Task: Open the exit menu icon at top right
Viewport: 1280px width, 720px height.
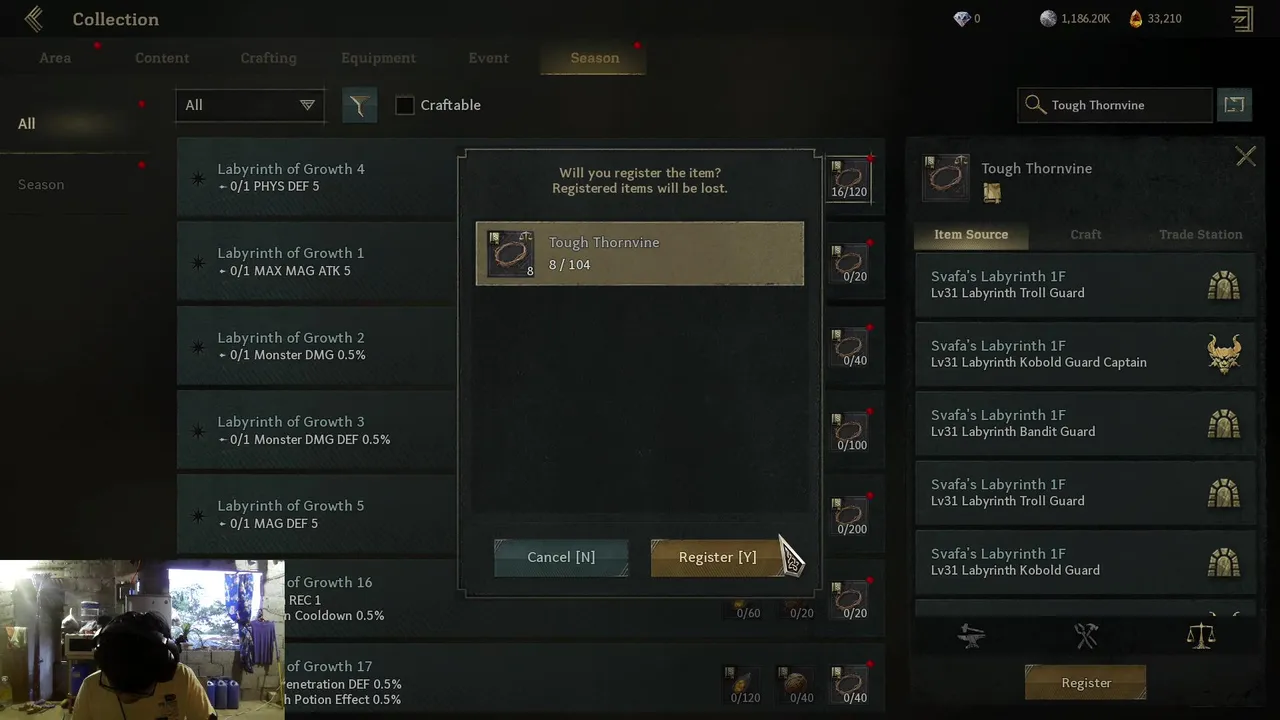Action: click(x=1242, y=19)
